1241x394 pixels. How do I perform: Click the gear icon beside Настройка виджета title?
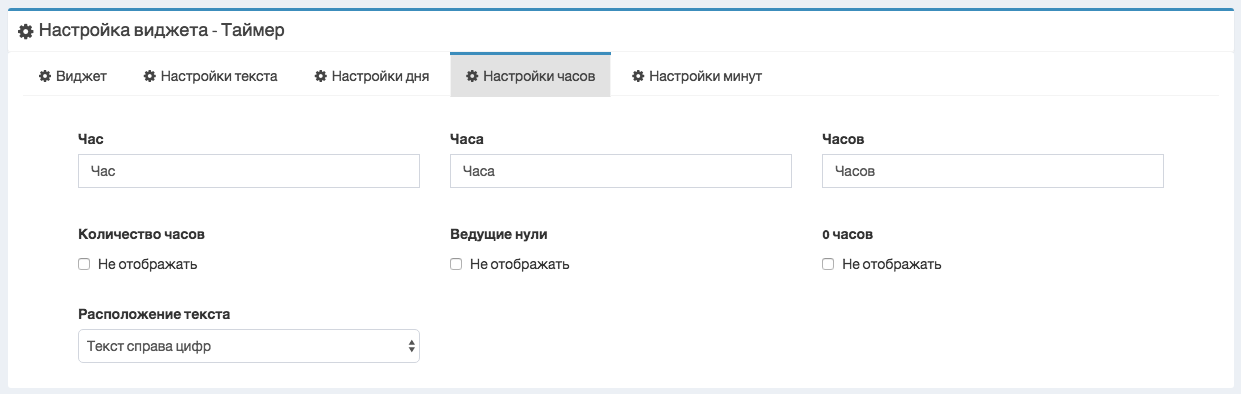click(26, 32)
